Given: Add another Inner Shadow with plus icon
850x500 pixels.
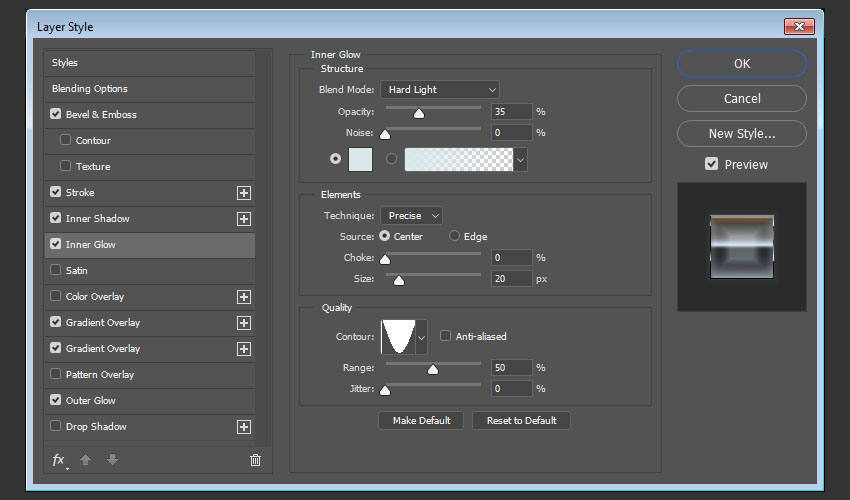Looking at the screenshot, I should (243, 219).
